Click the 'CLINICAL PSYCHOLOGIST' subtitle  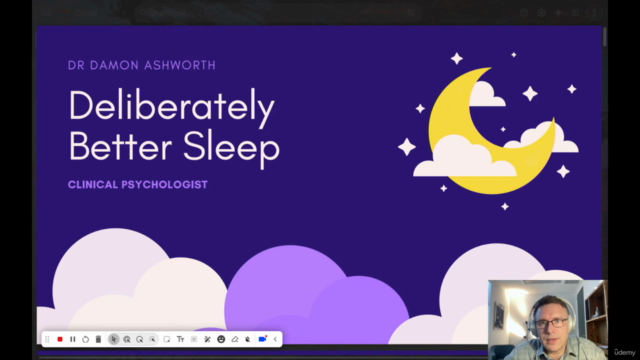(x=138, y=184)
